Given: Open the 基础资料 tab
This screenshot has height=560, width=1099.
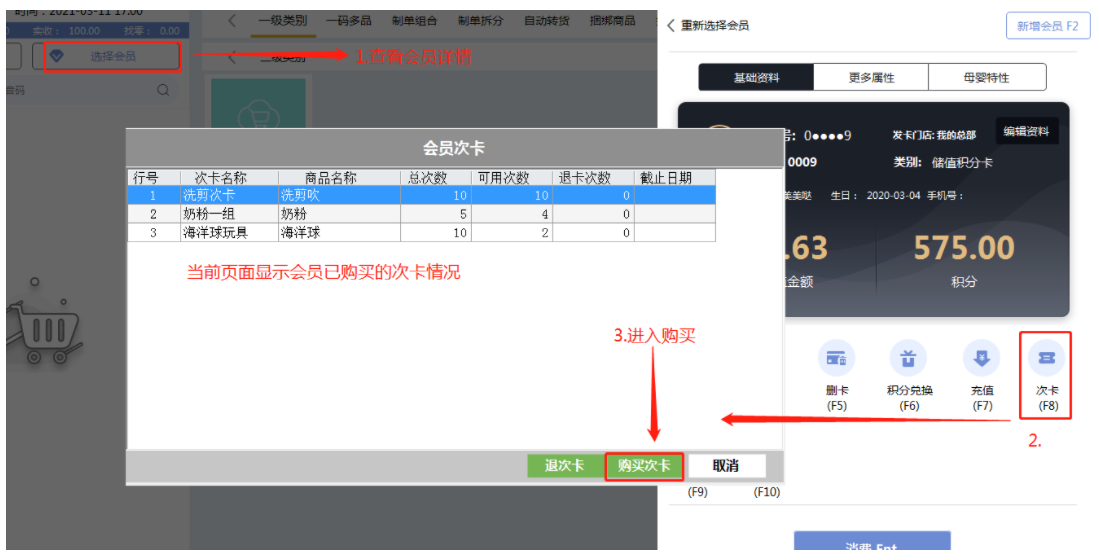Looking at the screenshot, I should coord(756,77).
